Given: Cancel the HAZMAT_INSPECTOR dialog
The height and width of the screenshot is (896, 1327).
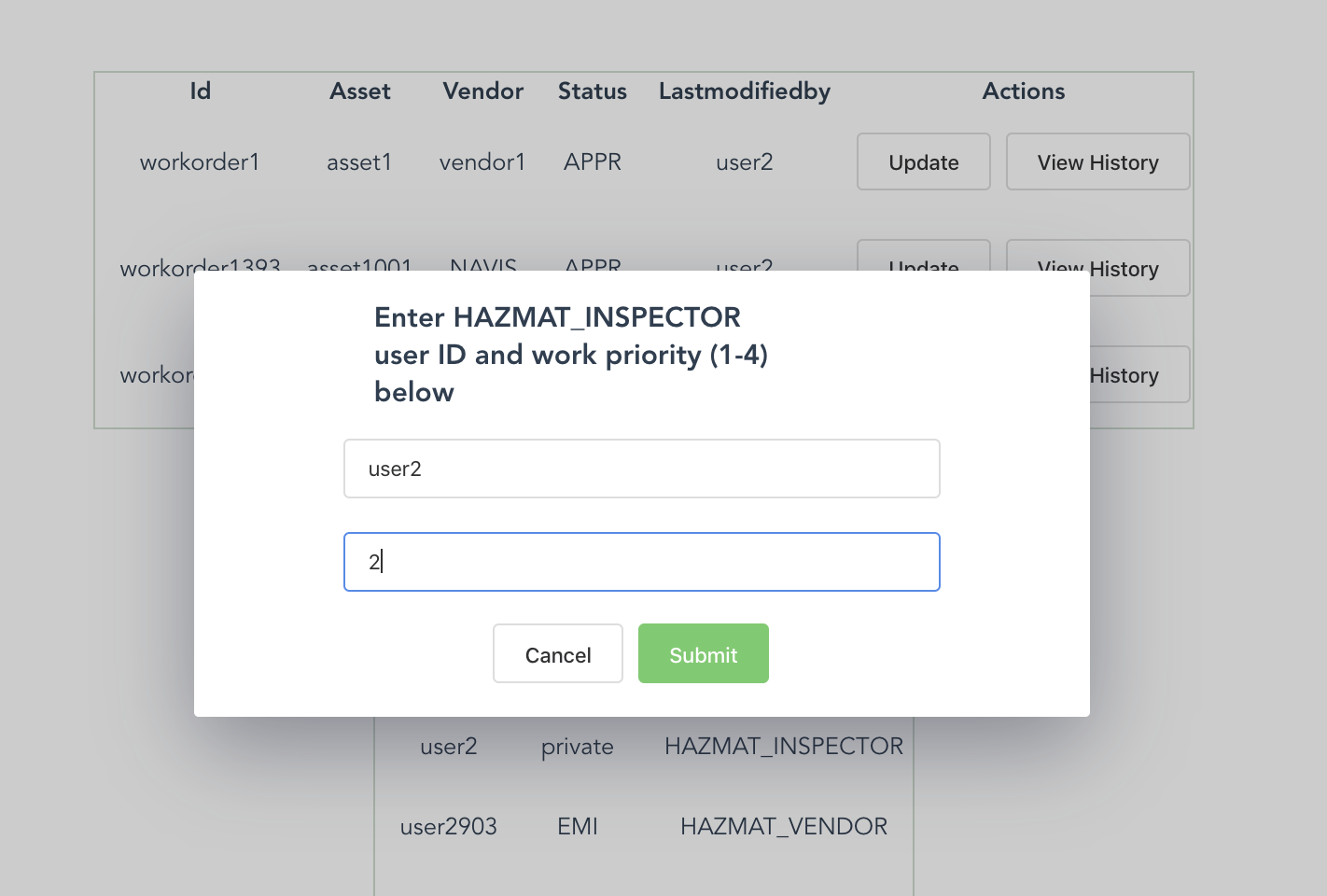Looking at the screenshot, I should (x=558, y=653).
